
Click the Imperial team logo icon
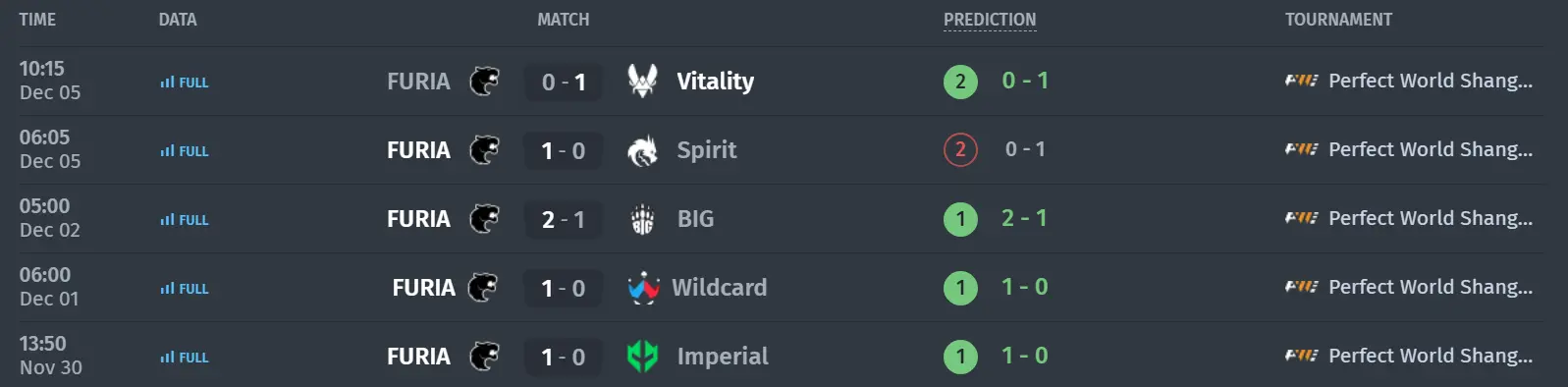[642, 357]
